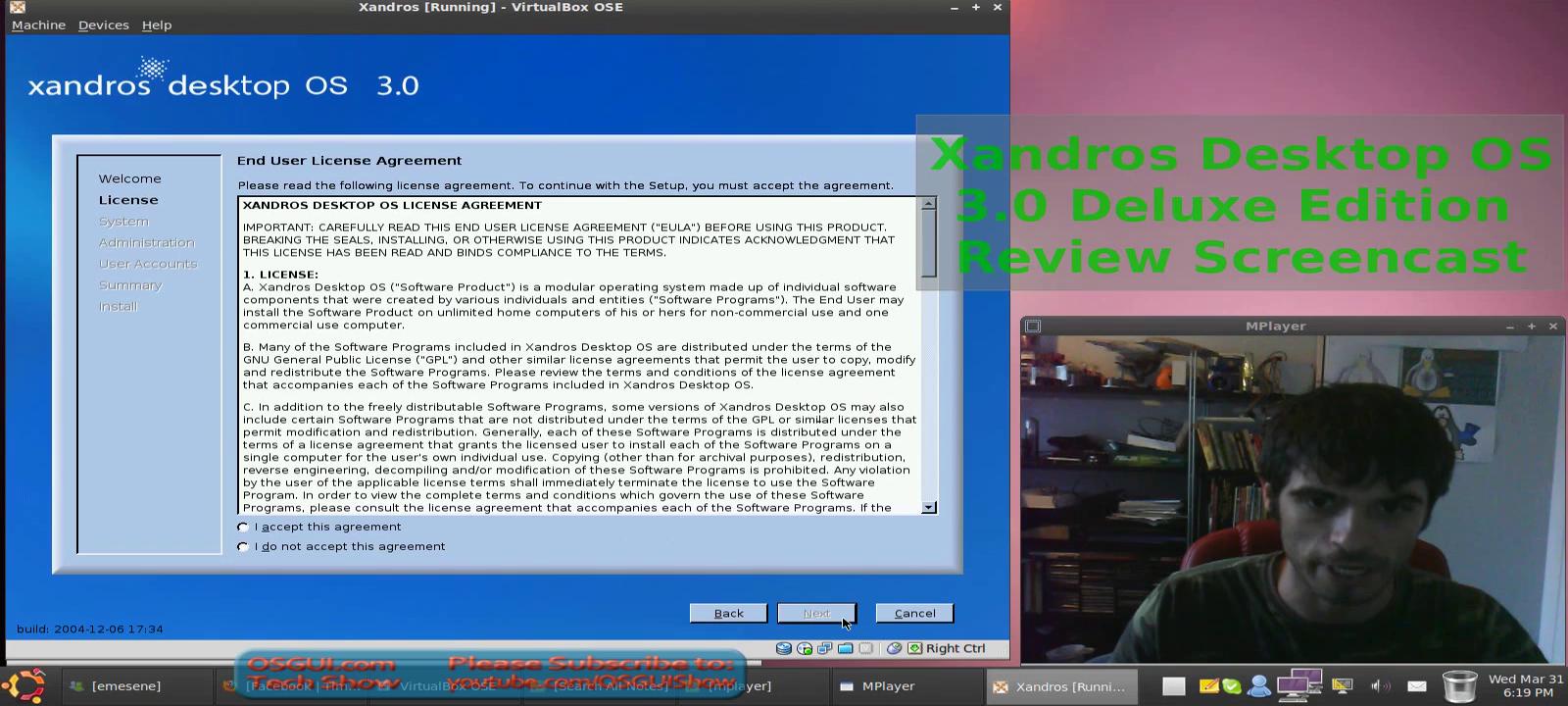Viewport: 1568px width, 706px height.
Task: Click the license scrollbar down arrow
Action: click(929, 507)
